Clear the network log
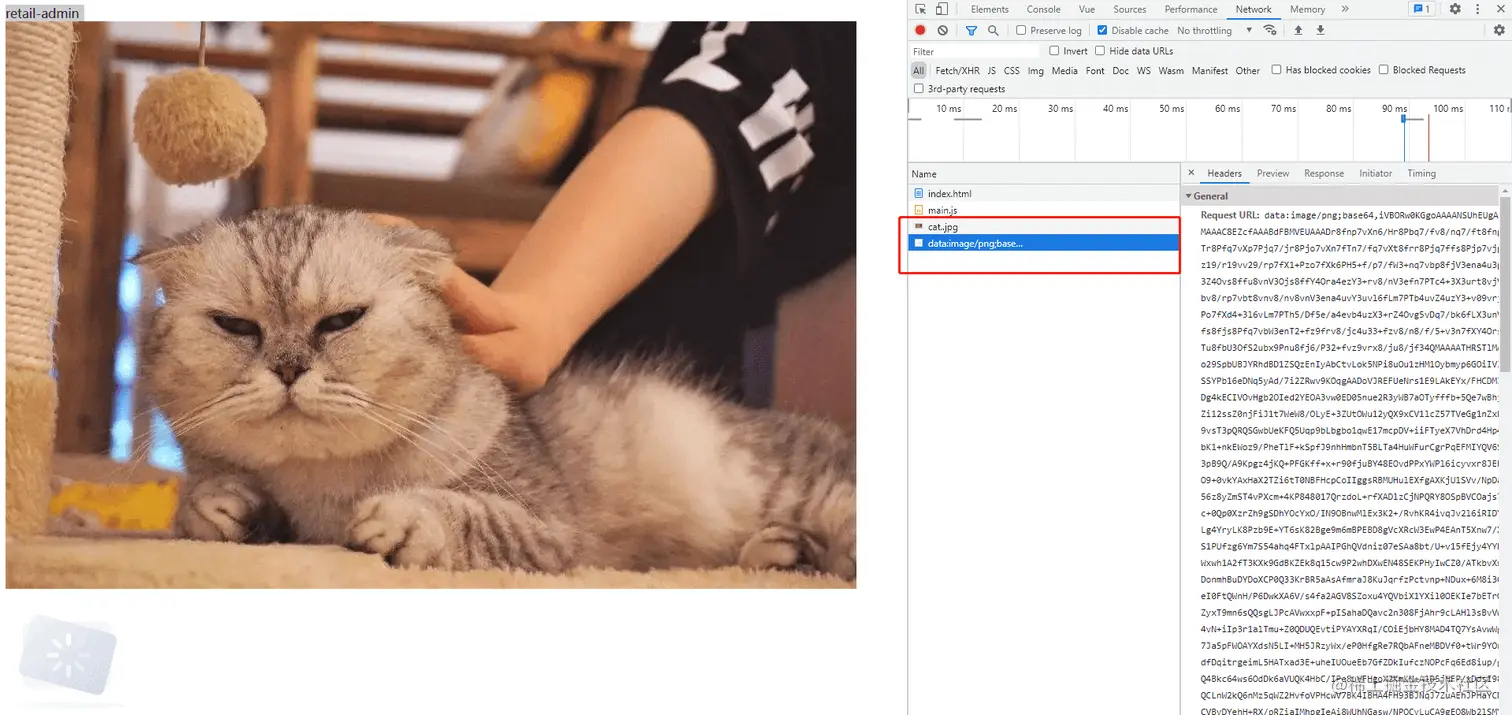Screen dimensions: 1512x715 (x=943, y=30)
